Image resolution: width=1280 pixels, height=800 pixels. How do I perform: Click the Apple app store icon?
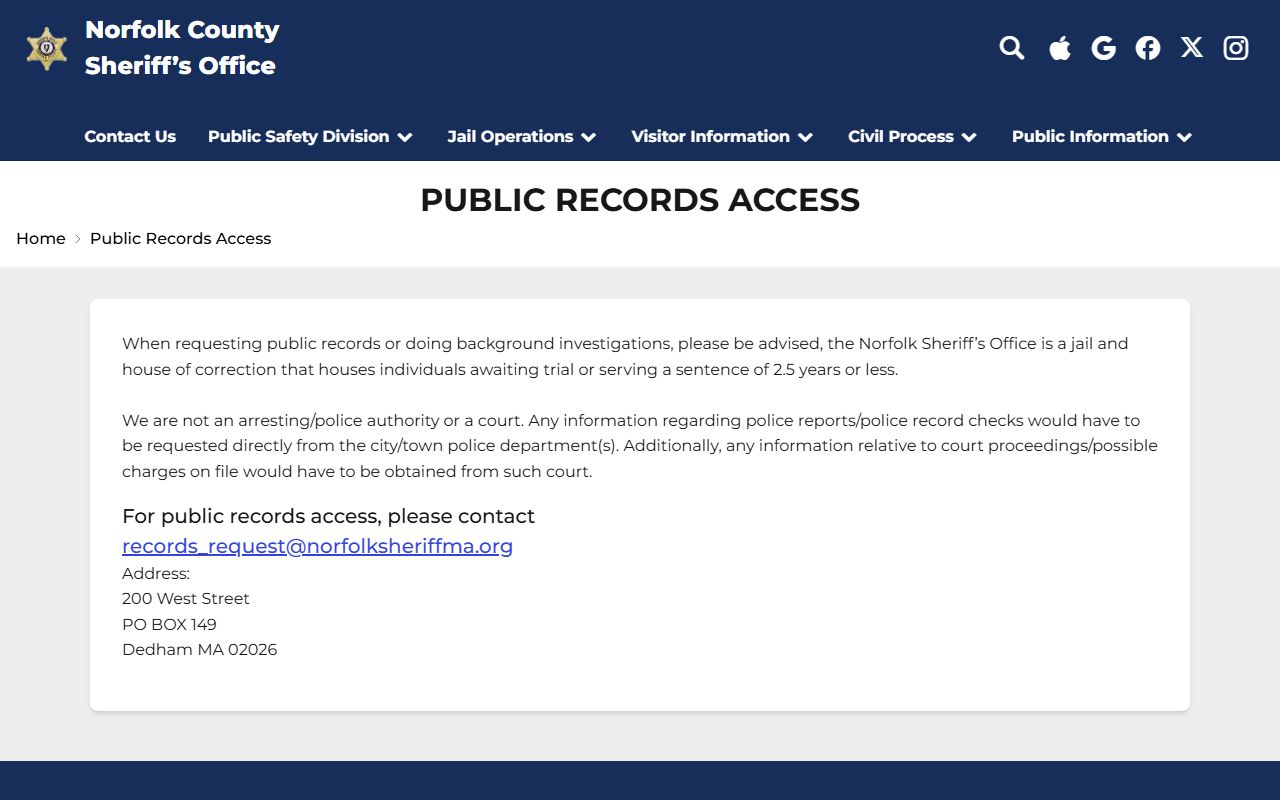point(1060,48)
